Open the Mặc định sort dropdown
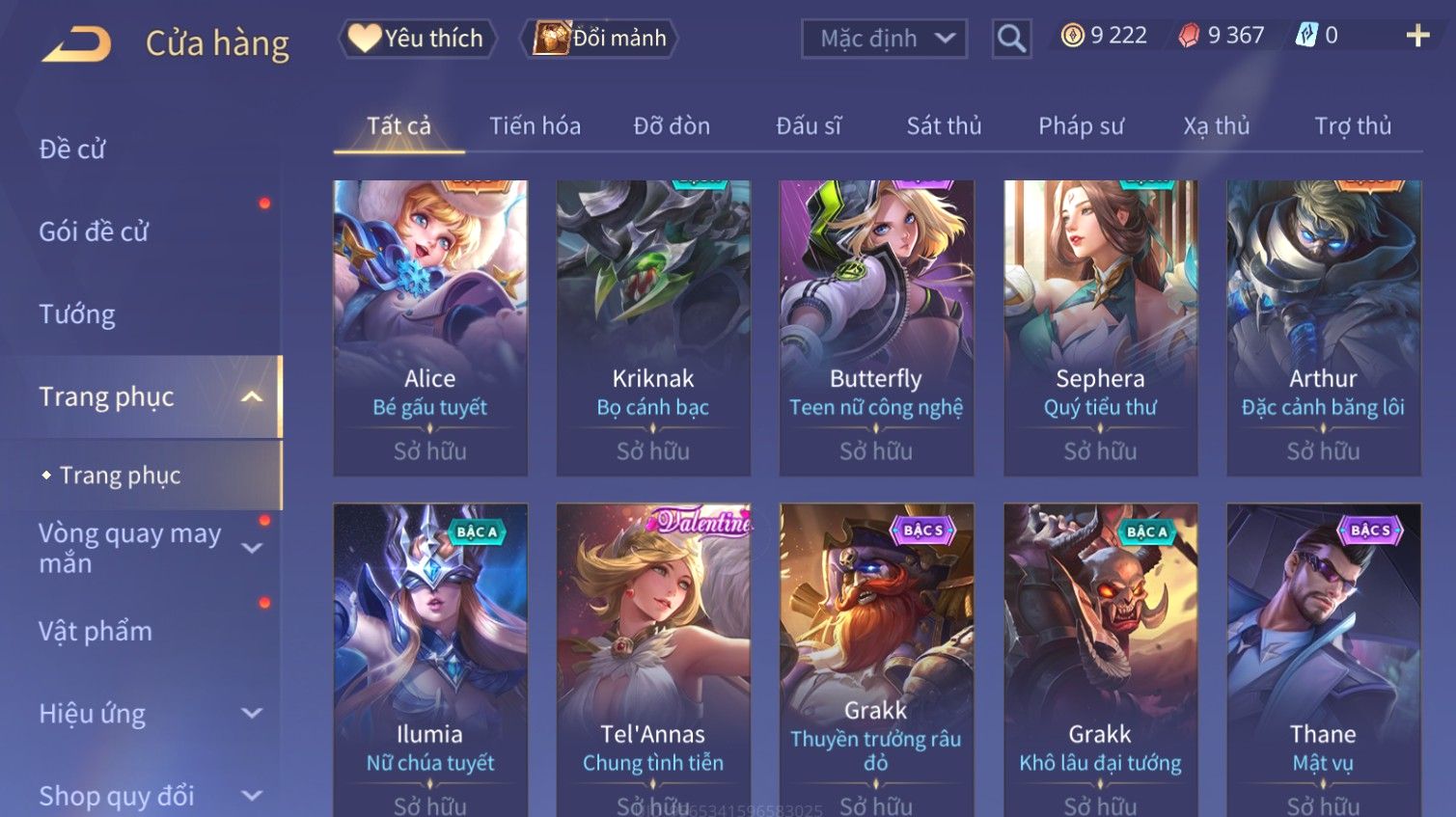The width and height of the screenshot is (1456, 817). click(884, 39)
